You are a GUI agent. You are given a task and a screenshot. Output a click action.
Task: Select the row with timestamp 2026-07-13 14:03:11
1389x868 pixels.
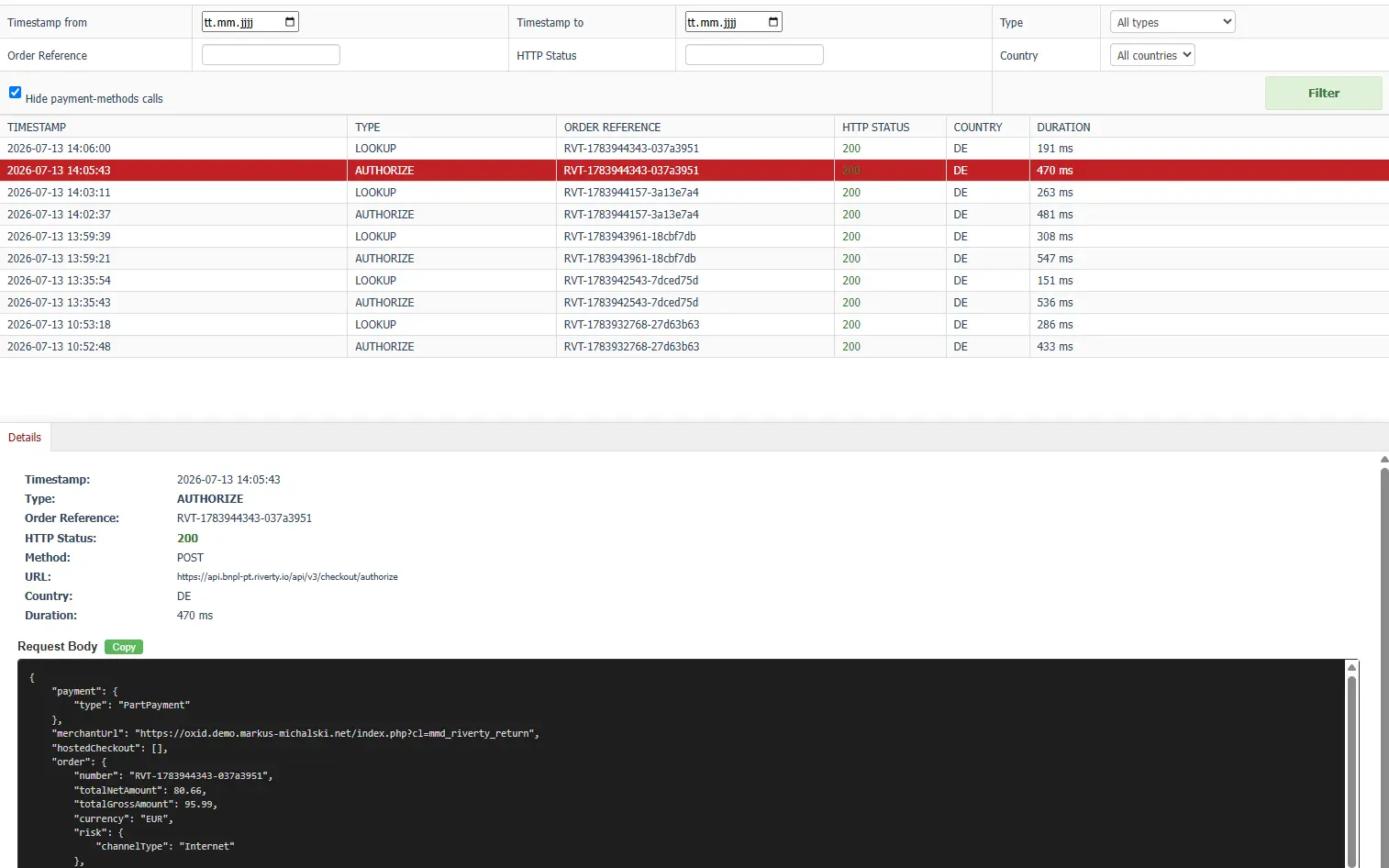point(694,193)
